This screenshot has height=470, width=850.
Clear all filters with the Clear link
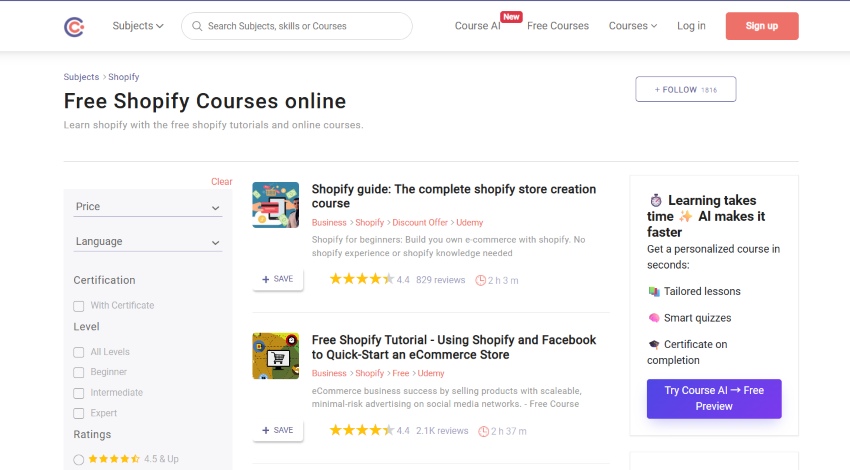tap(221, 182)
